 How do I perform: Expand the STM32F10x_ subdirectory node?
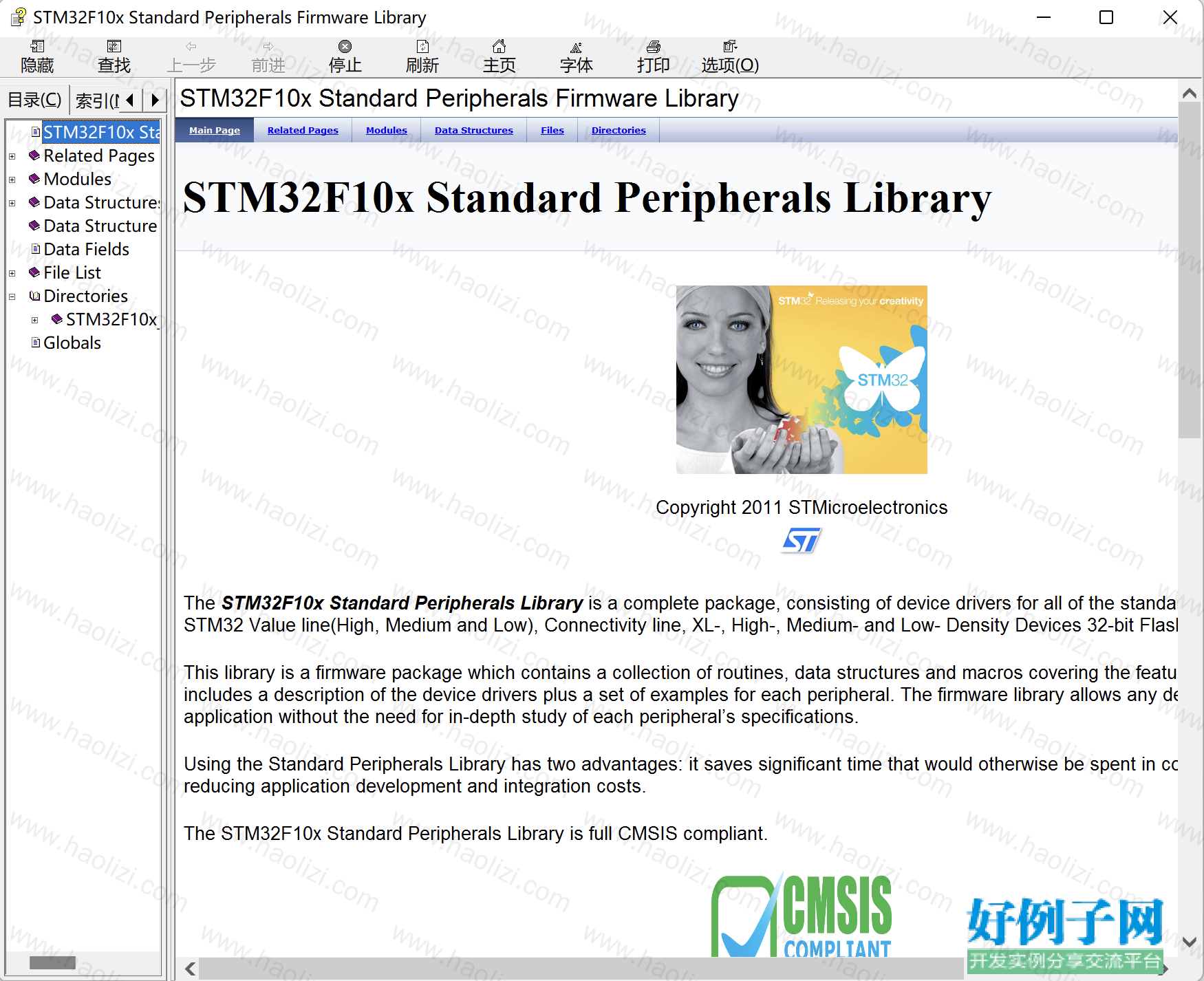(34, 321)
